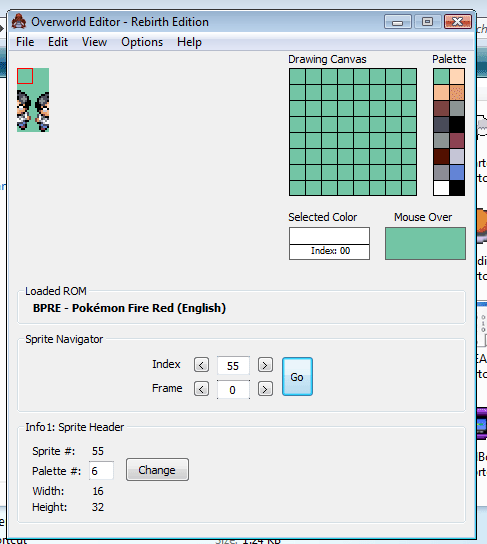Click the Height value 32

(x=98, y=507)
